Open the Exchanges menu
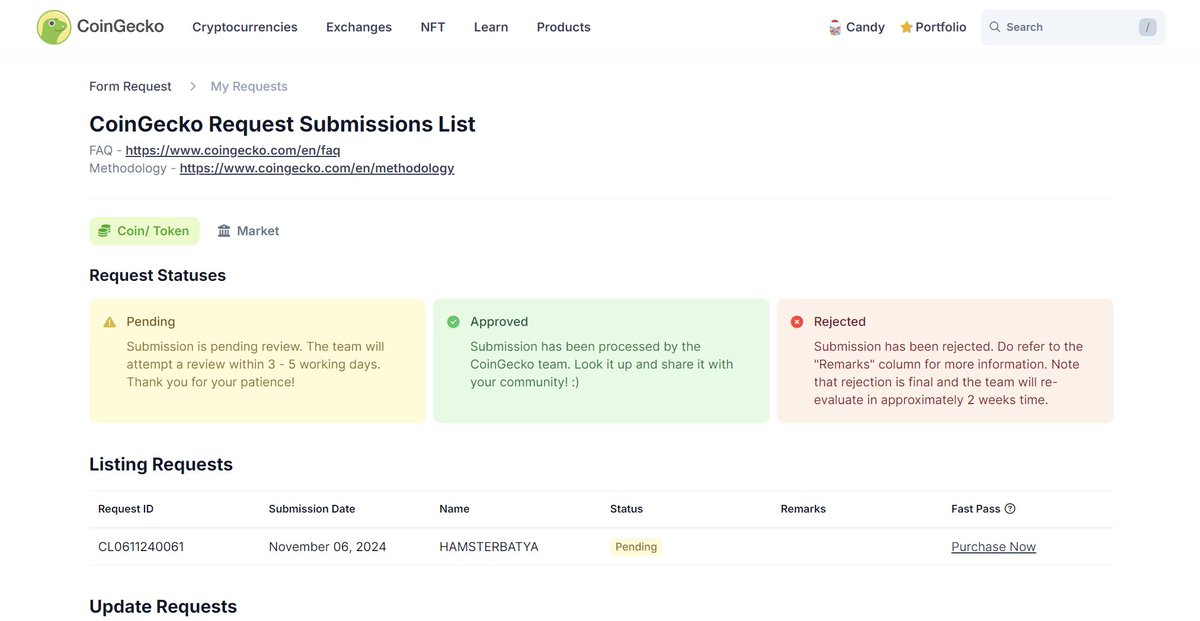This screenshot has width=1200, height=621. pos(359,27)
